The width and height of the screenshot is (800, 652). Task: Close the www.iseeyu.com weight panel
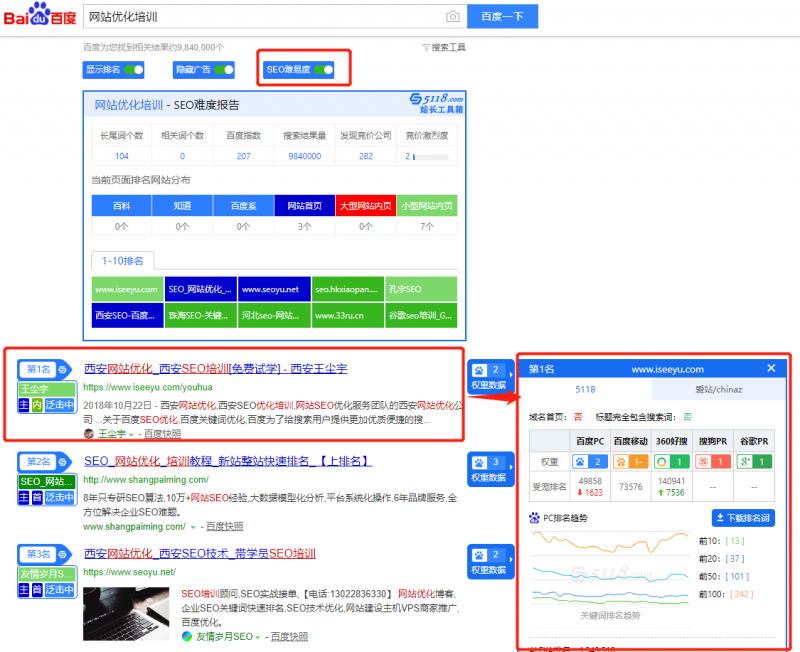[771, 368]
